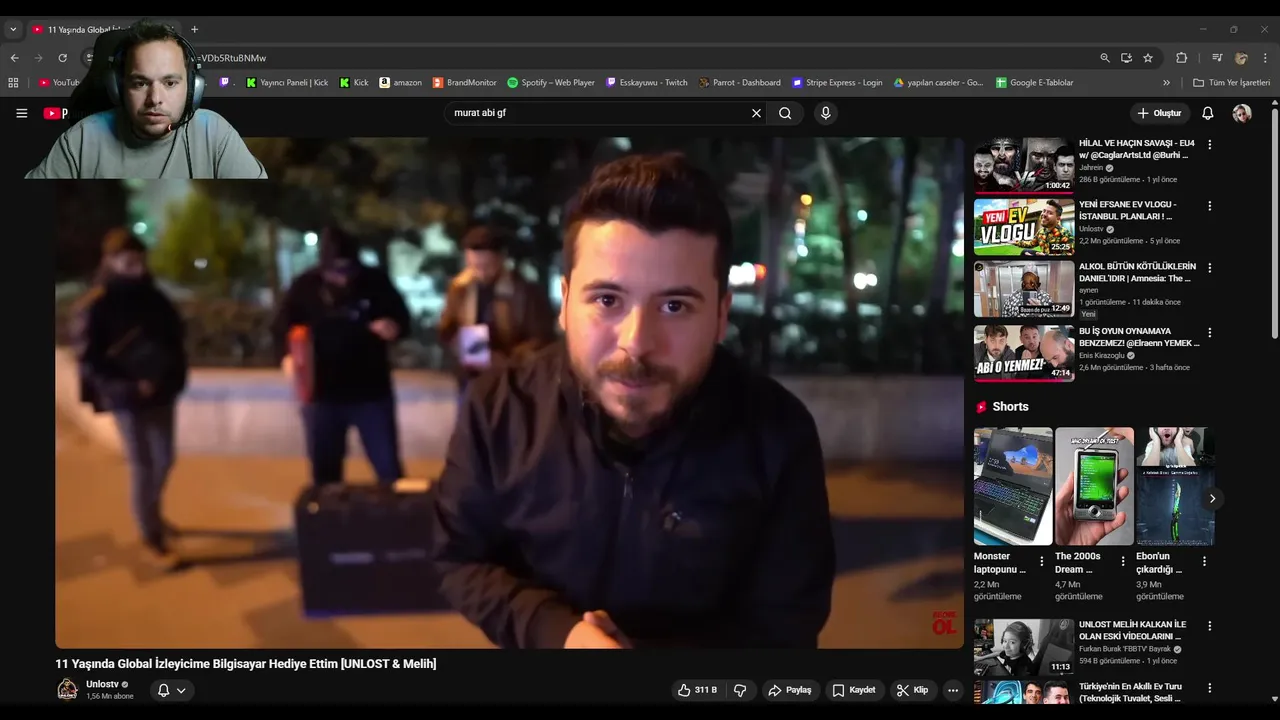Screen dimensions: 1280x720
Task: Open Monster laptopunu Short thumbnail
Action: (x=1013, y=486)
